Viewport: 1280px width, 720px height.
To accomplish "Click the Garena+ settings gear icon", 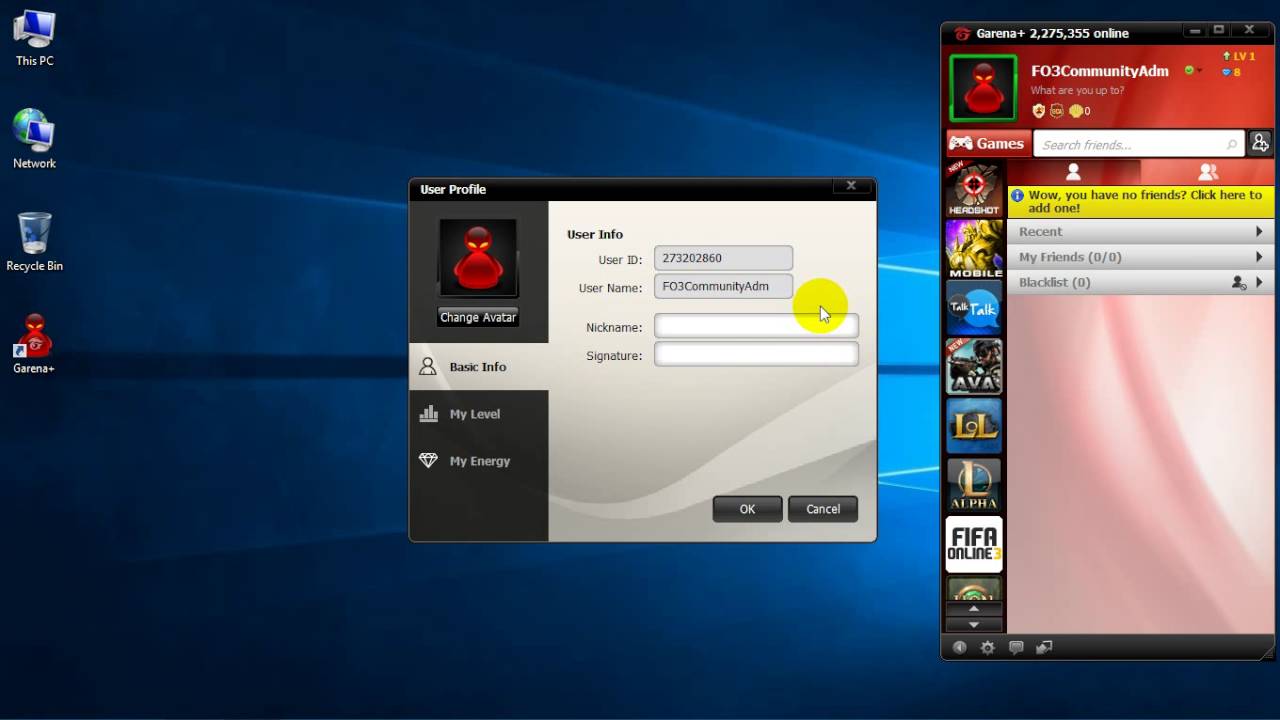I will (x=988, y=648).
